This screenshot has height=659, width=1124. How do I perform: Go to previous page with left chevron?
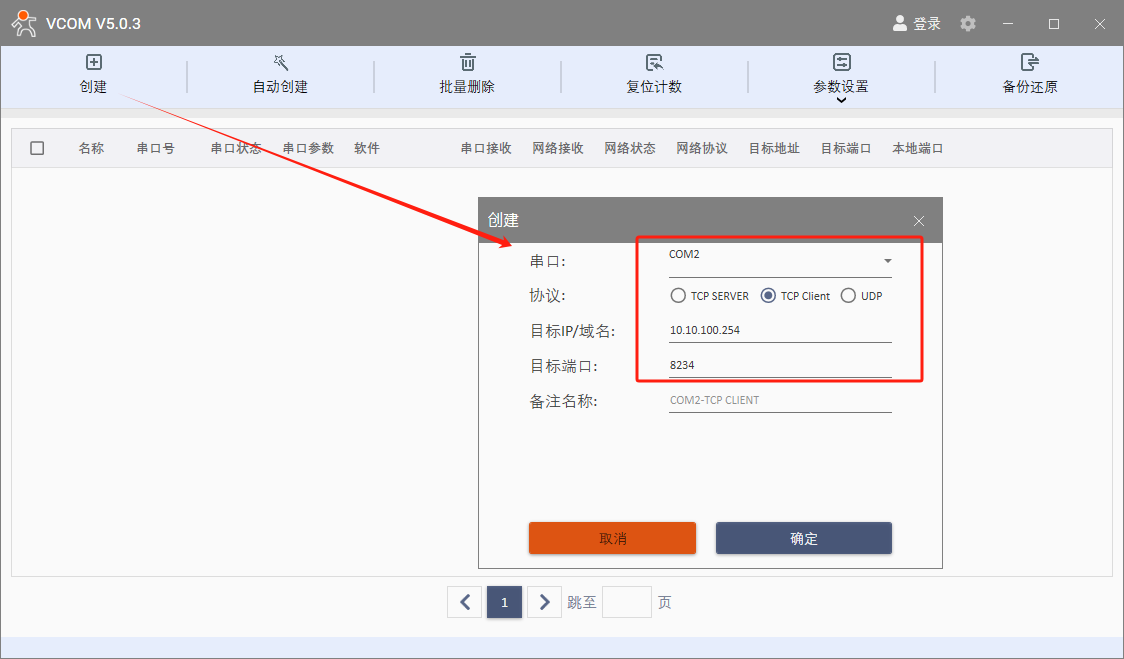coord(464,602)
